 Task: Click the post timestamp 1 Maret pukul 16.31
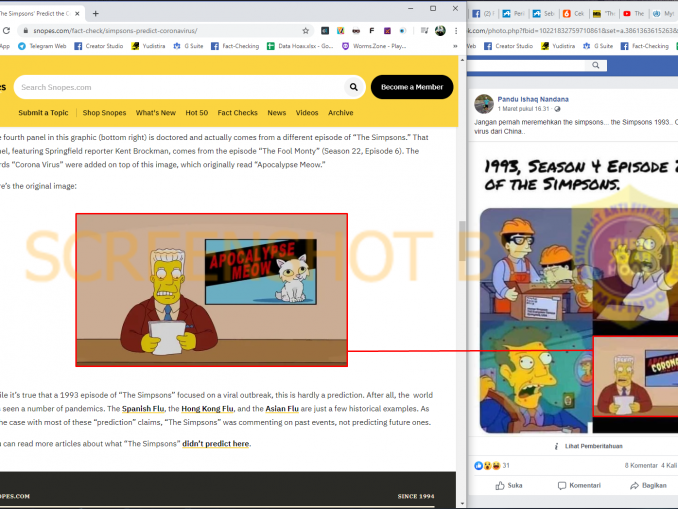point(524,109)
